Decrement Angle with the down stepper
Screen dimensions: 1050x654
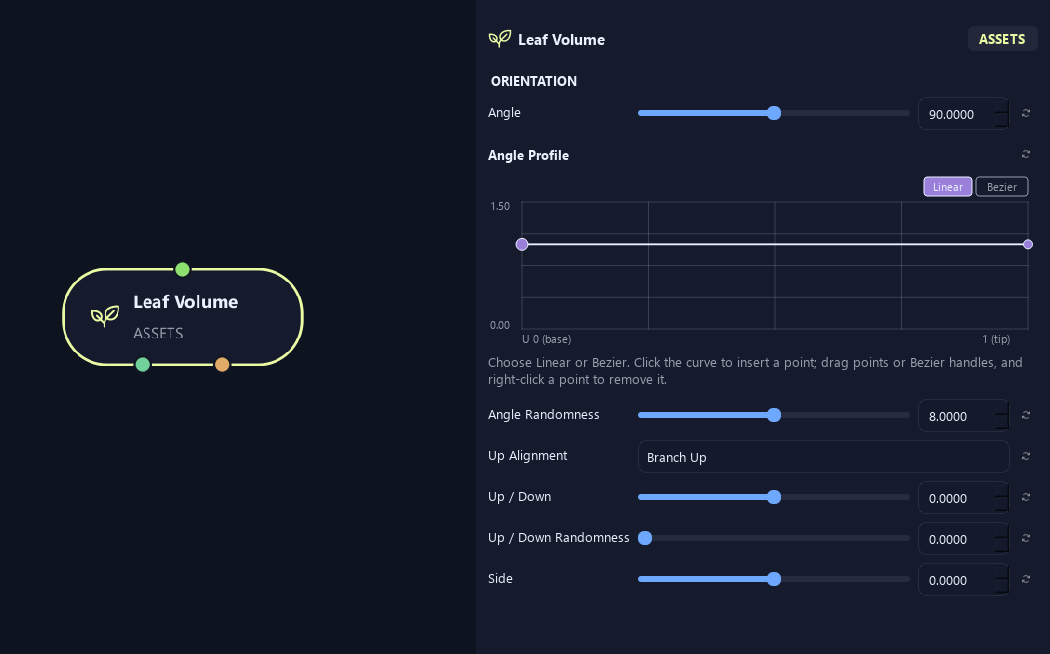point(1002,120)
